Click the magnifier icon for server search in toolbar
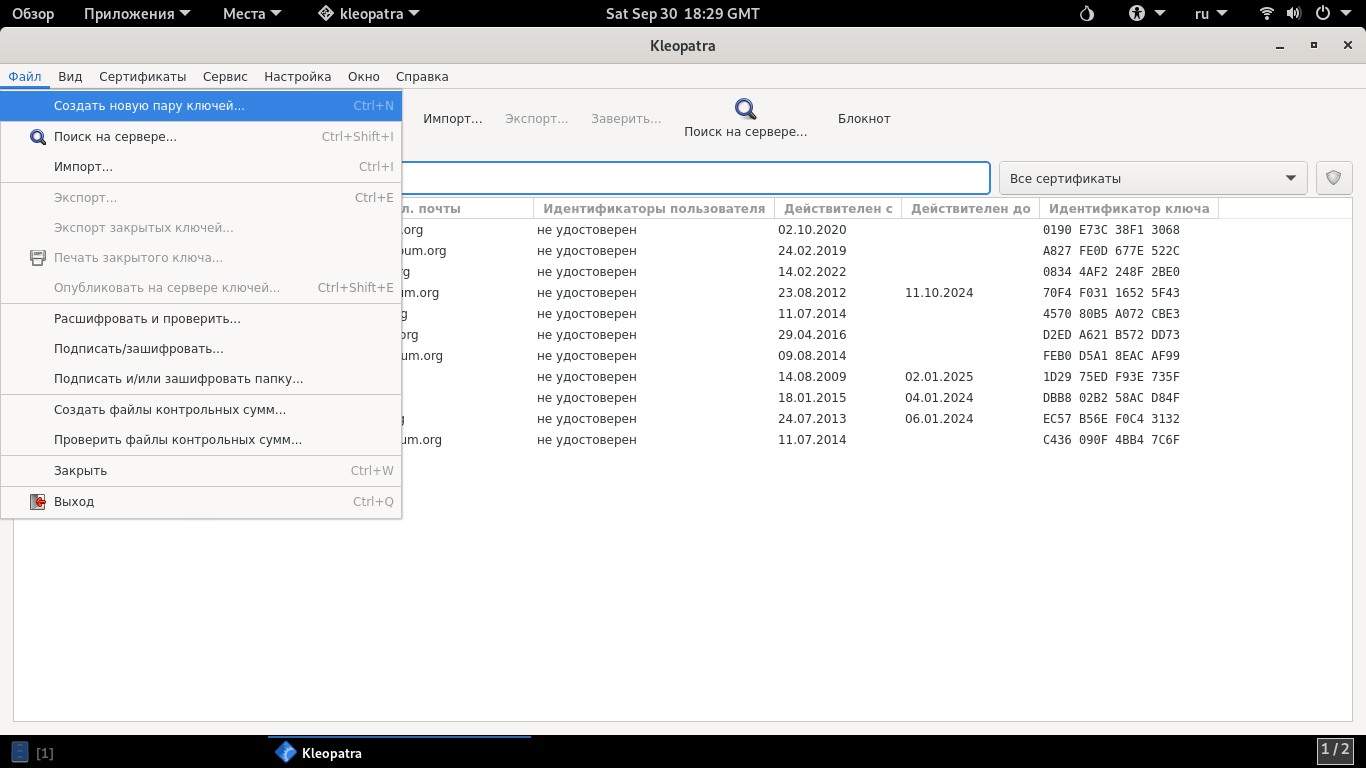Image resolution: width=1366 pixels, height=768 pixels. tap(745, 109)
